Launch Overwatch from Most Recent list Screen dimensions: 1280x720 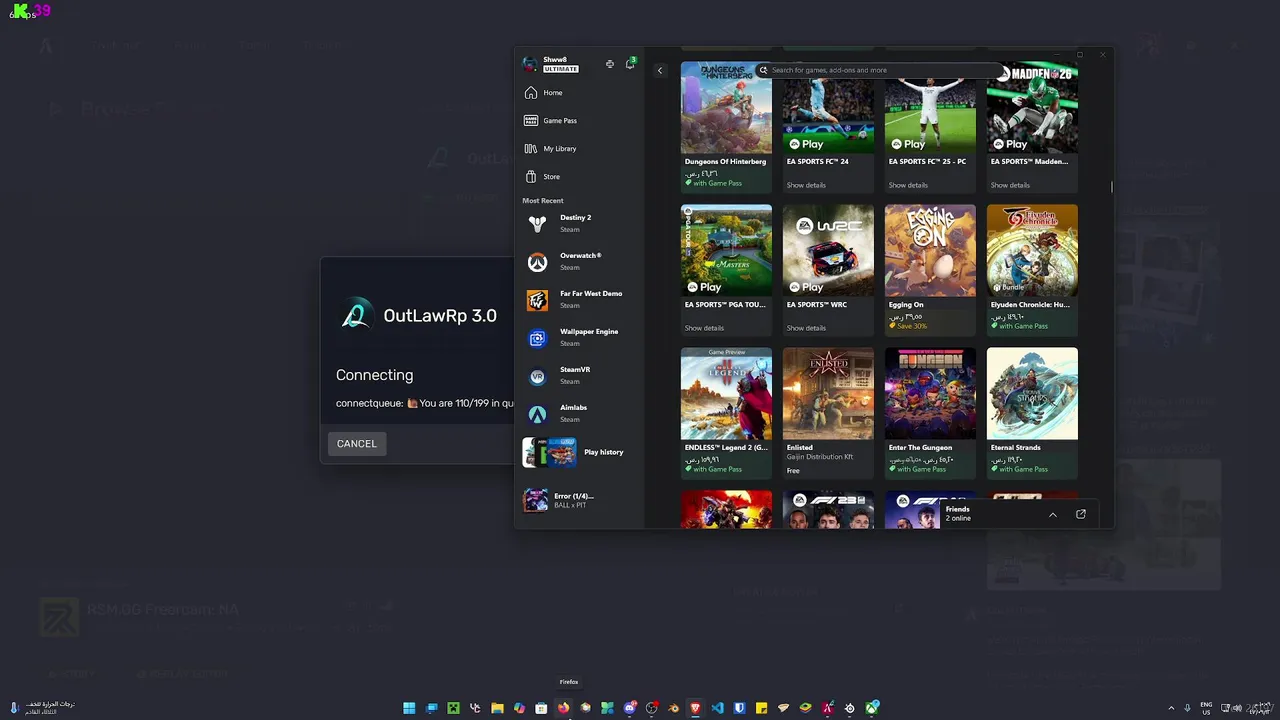point(580,262)
